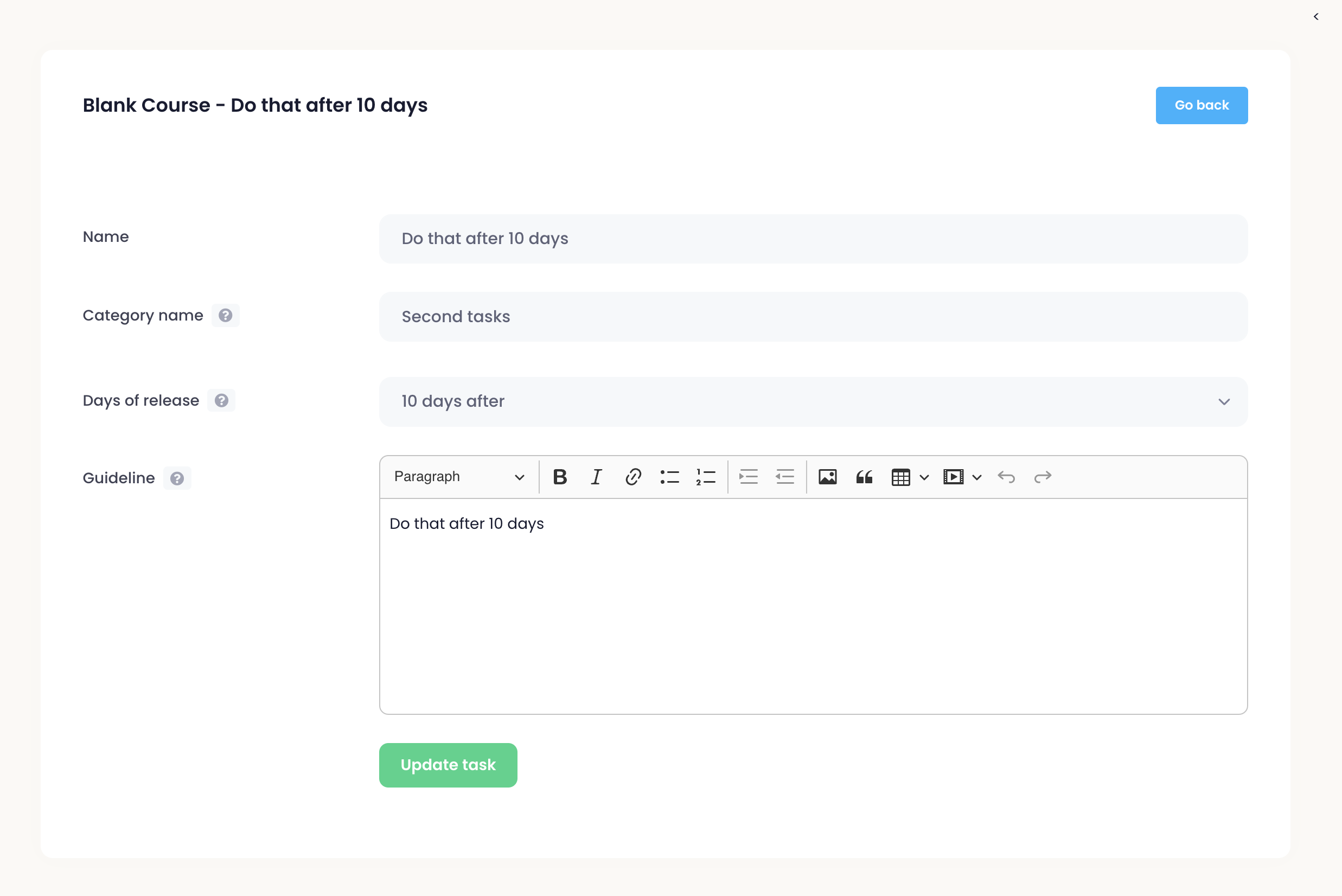The width and height of the screenshot is (1342, 896).
Task: Start a bulleted list
Action: pos(669,477)
